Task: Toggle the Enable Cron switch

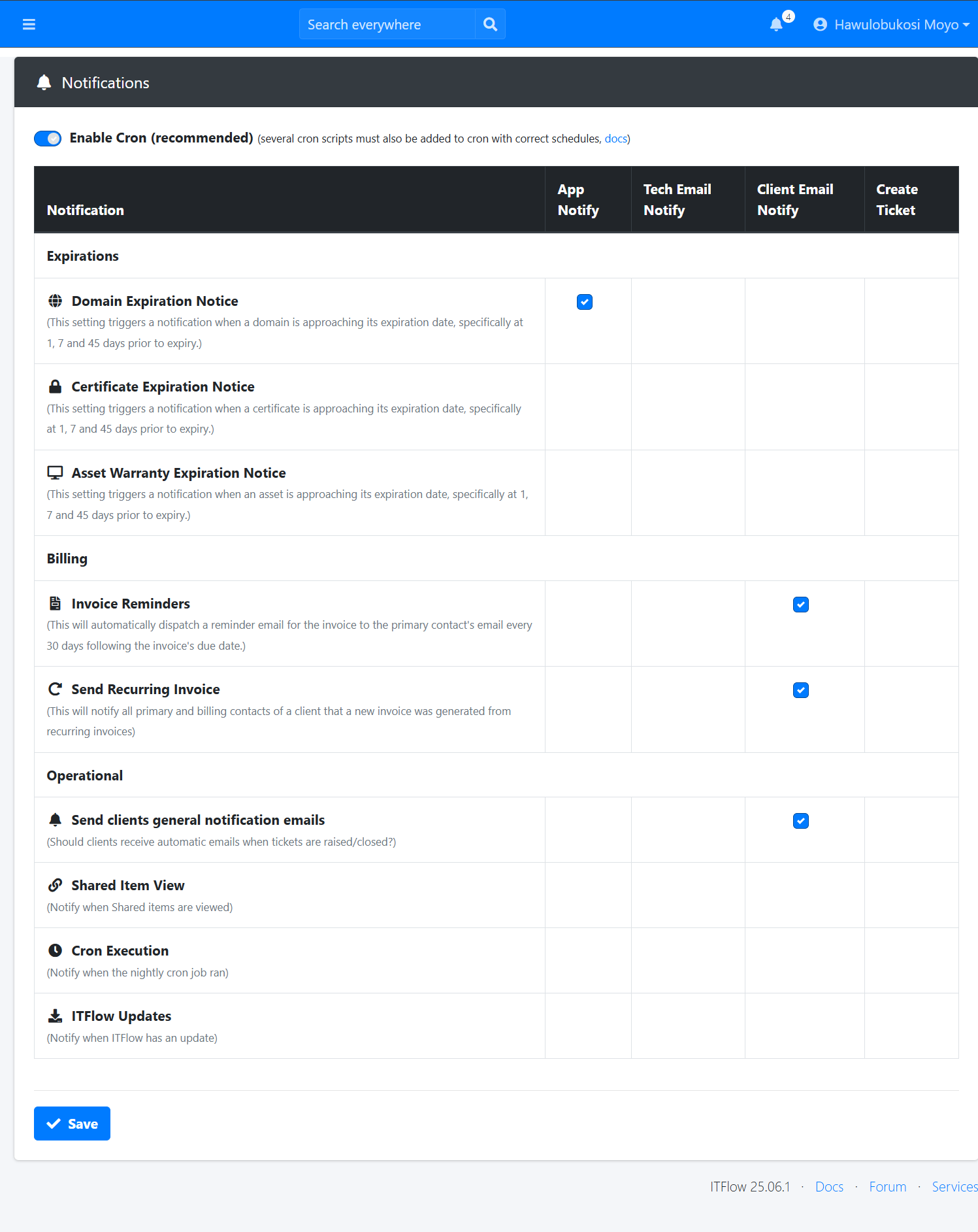Action: click(48, 139)
